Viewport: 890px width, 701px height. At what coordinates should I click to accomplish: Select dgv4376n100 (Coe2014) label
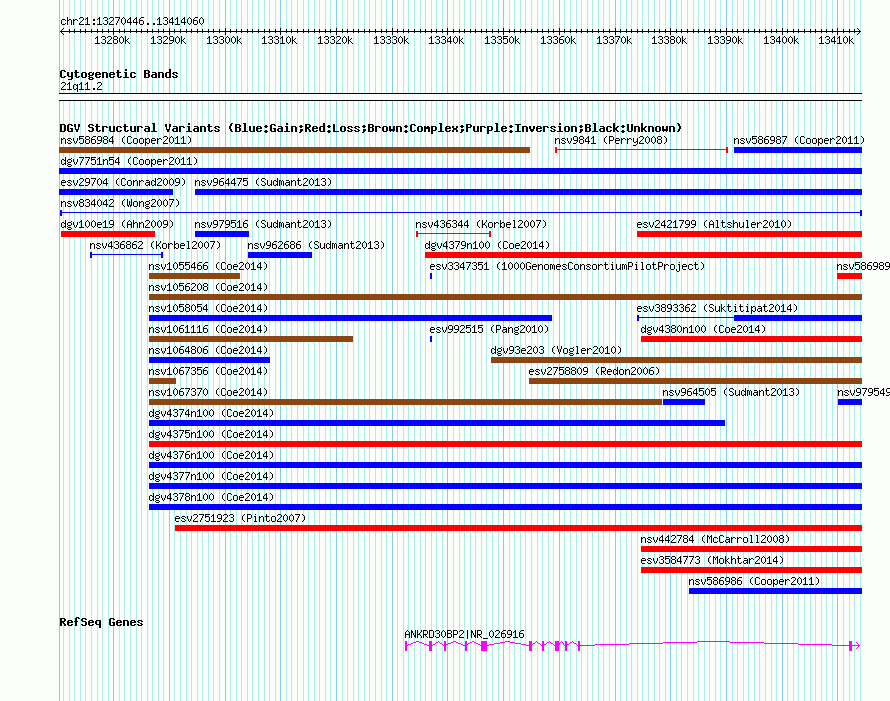211,455
